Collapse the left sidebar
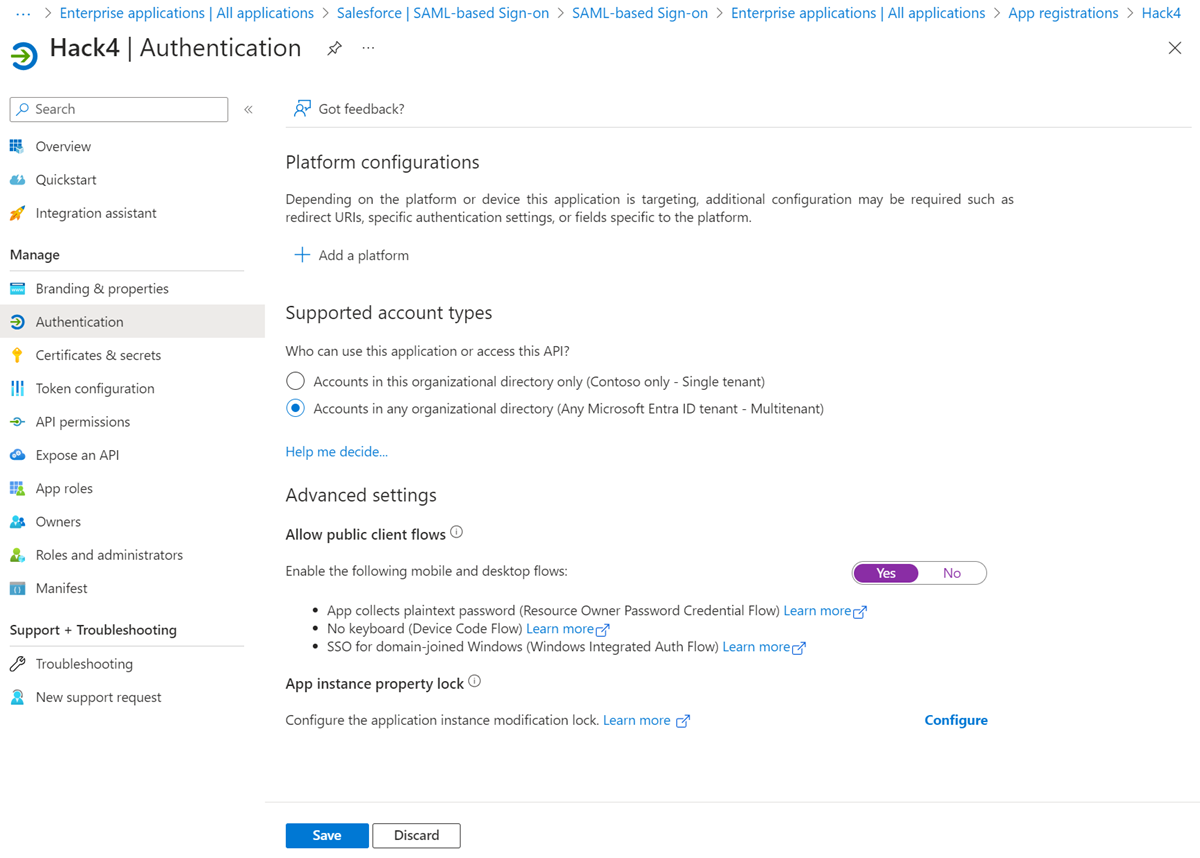Viewport: 1200px width, 858px height. point(248,110)
